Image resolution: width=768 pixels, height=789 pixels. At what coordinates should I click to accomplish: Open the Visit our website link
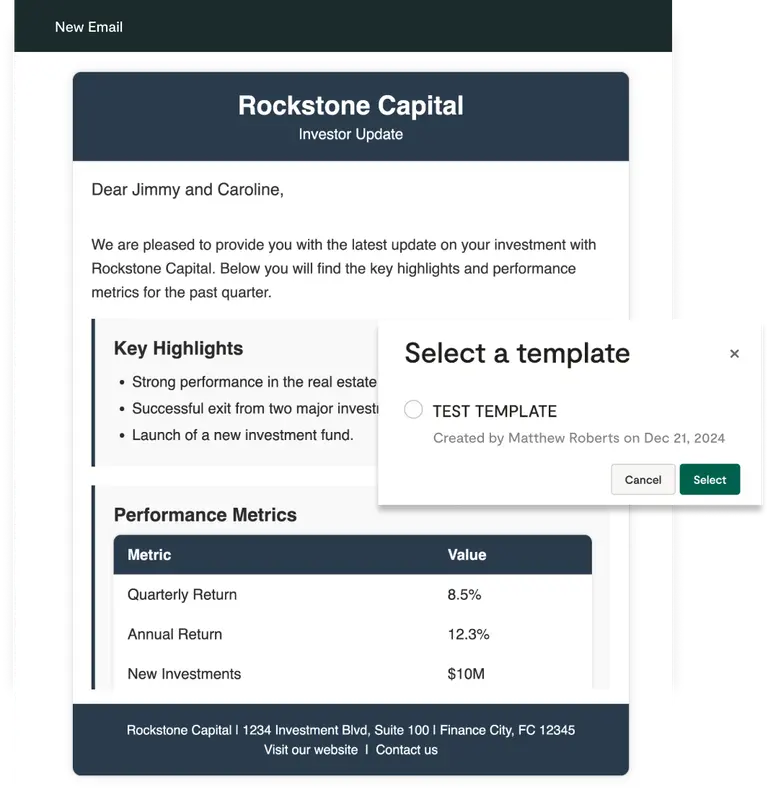click(x=311, y=749)
